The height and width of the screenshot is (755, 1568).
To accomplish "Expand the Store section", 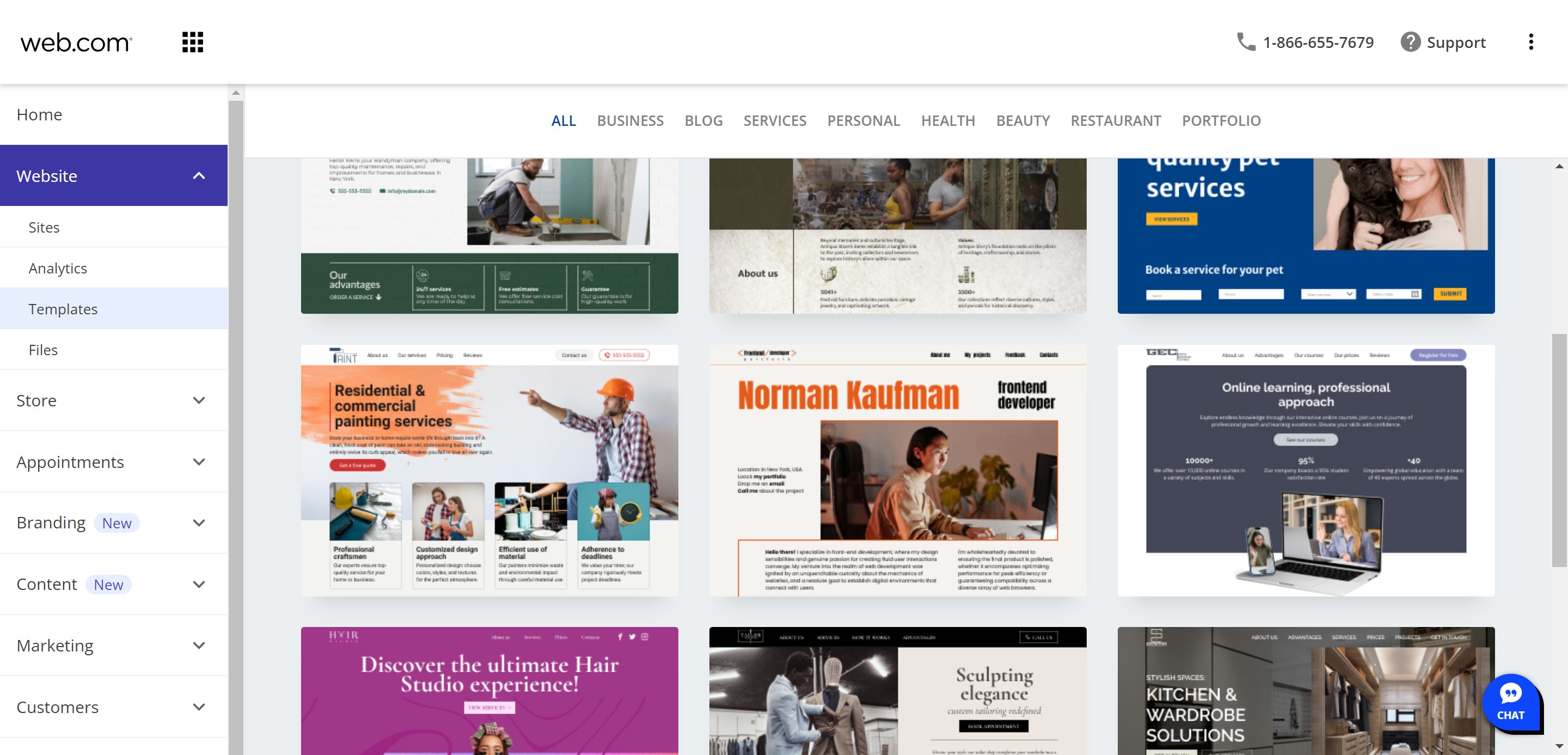I will tap(198, 400).
